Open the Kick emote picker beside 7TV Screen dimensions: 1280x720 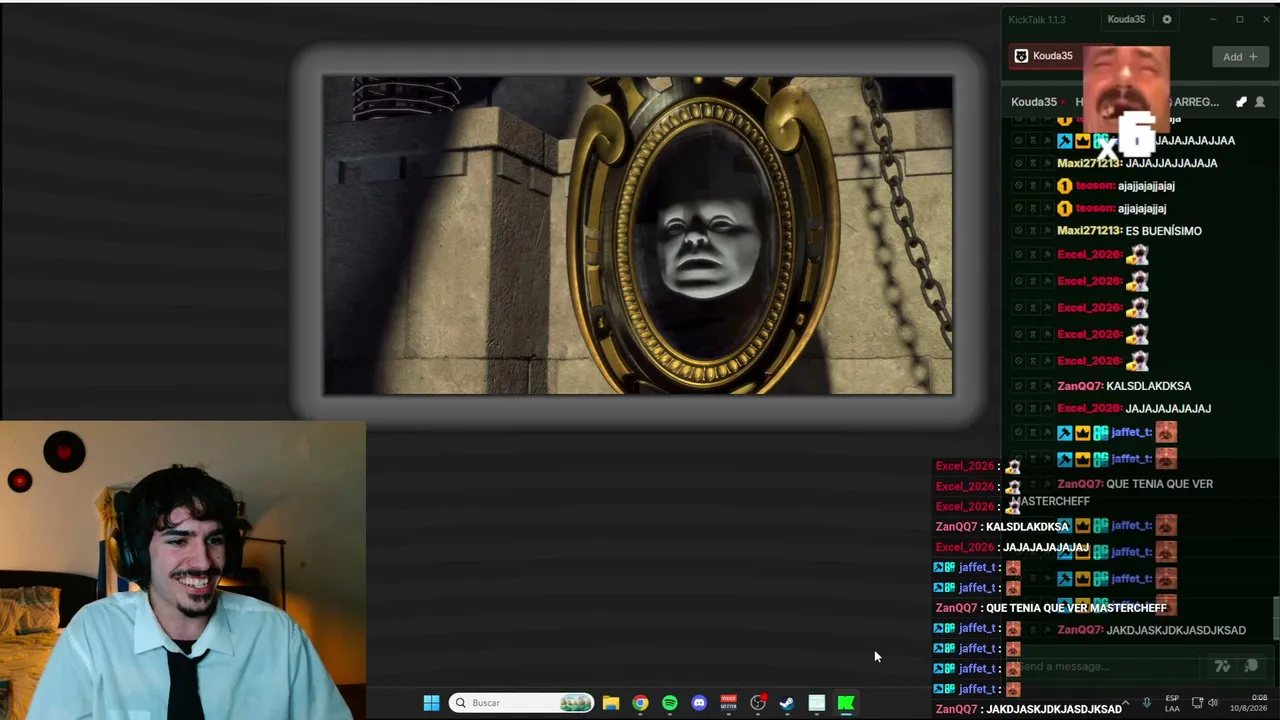tap(1251, 666)
